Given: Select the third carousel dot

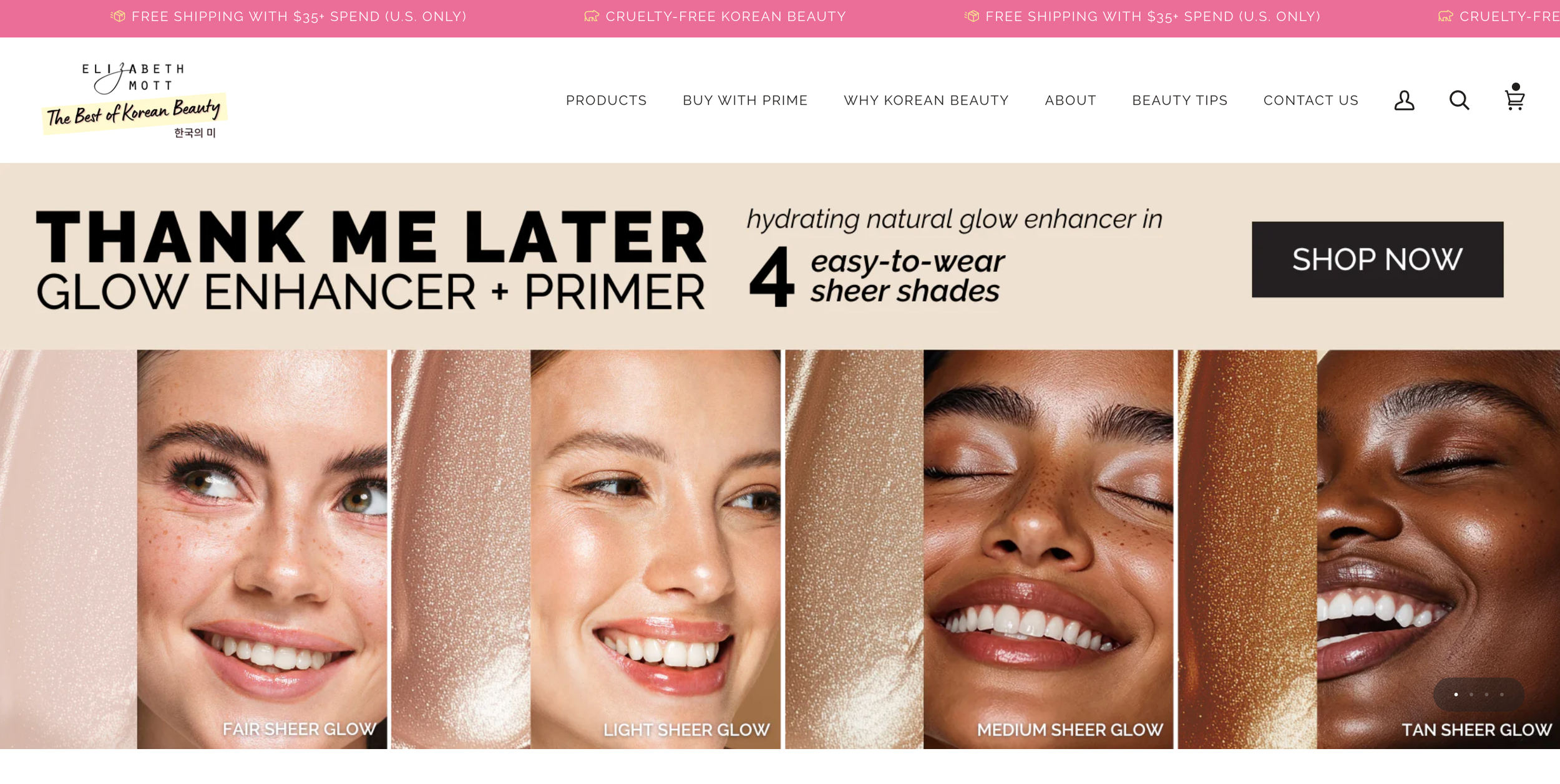Looking at the screenshot, I should 1486,694.
